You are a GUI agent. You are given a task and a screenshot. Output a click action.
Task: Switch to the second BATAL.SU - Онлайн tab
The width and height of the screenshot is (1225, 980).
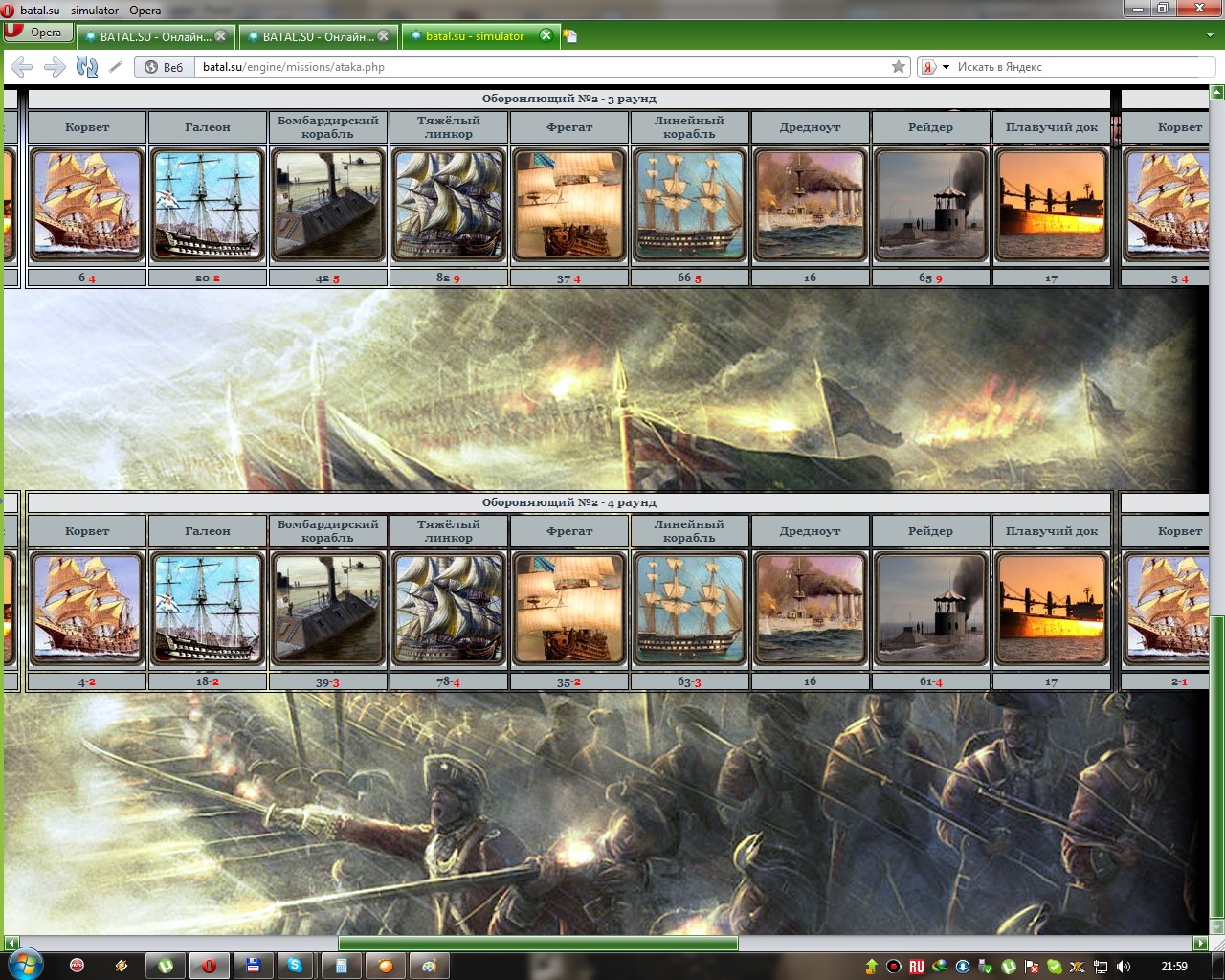click(x=317, y=36)
